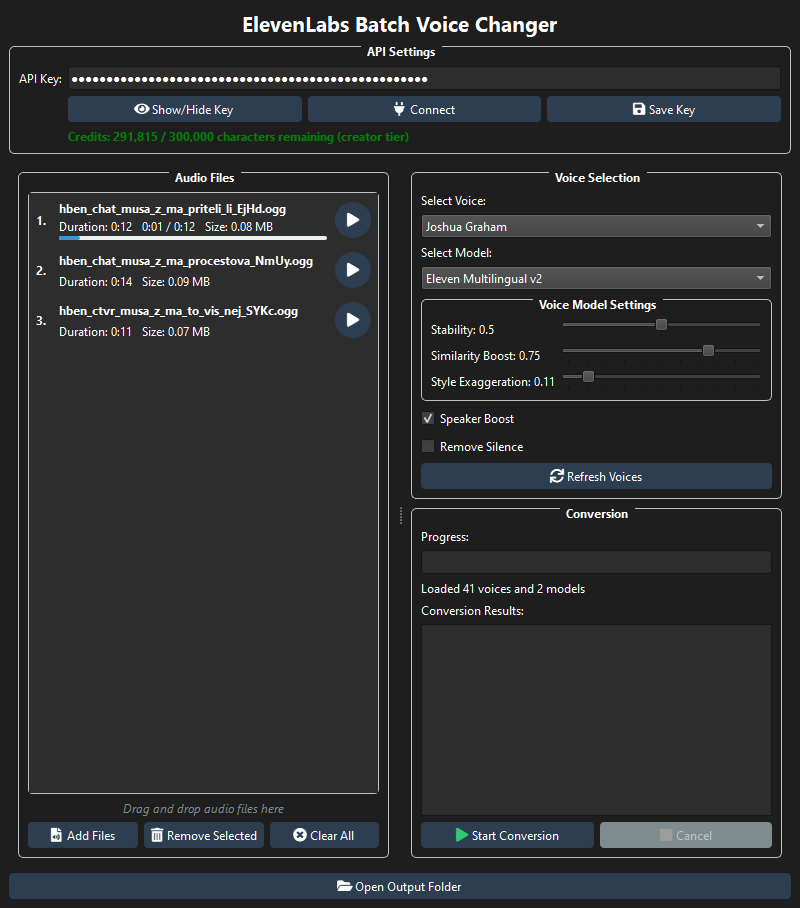The width and height of the screenshot is (800, 908).
Task: Select the hben_ctvr_musa_z_ma_to_vis_nej_SYKc.ogg filename
Action: point(178,311)
